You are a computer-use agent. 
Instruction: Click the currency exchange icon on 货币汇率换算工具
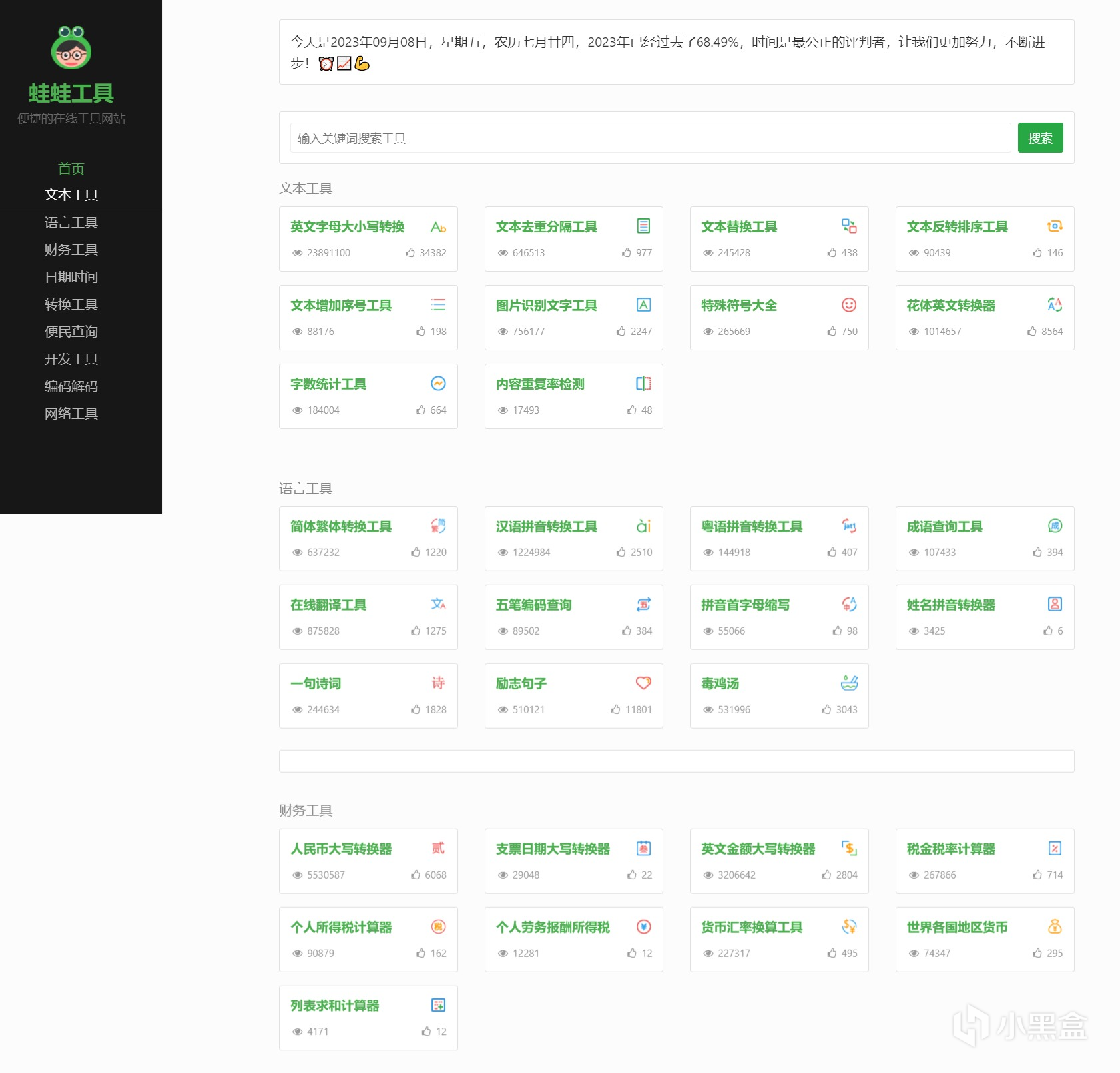[x=849, y=926]
